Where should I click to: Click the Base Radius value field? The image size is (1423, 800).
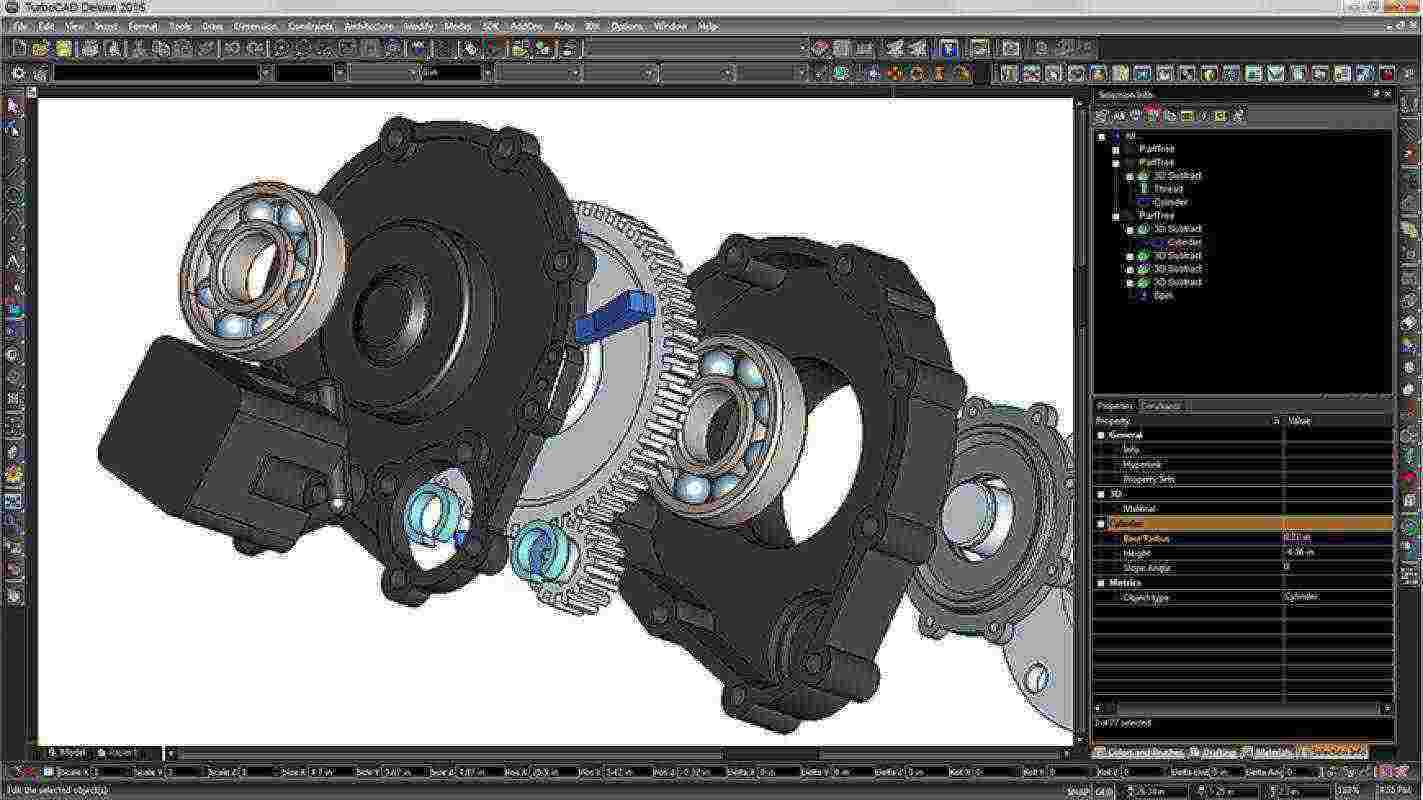tap(1320, 538)
